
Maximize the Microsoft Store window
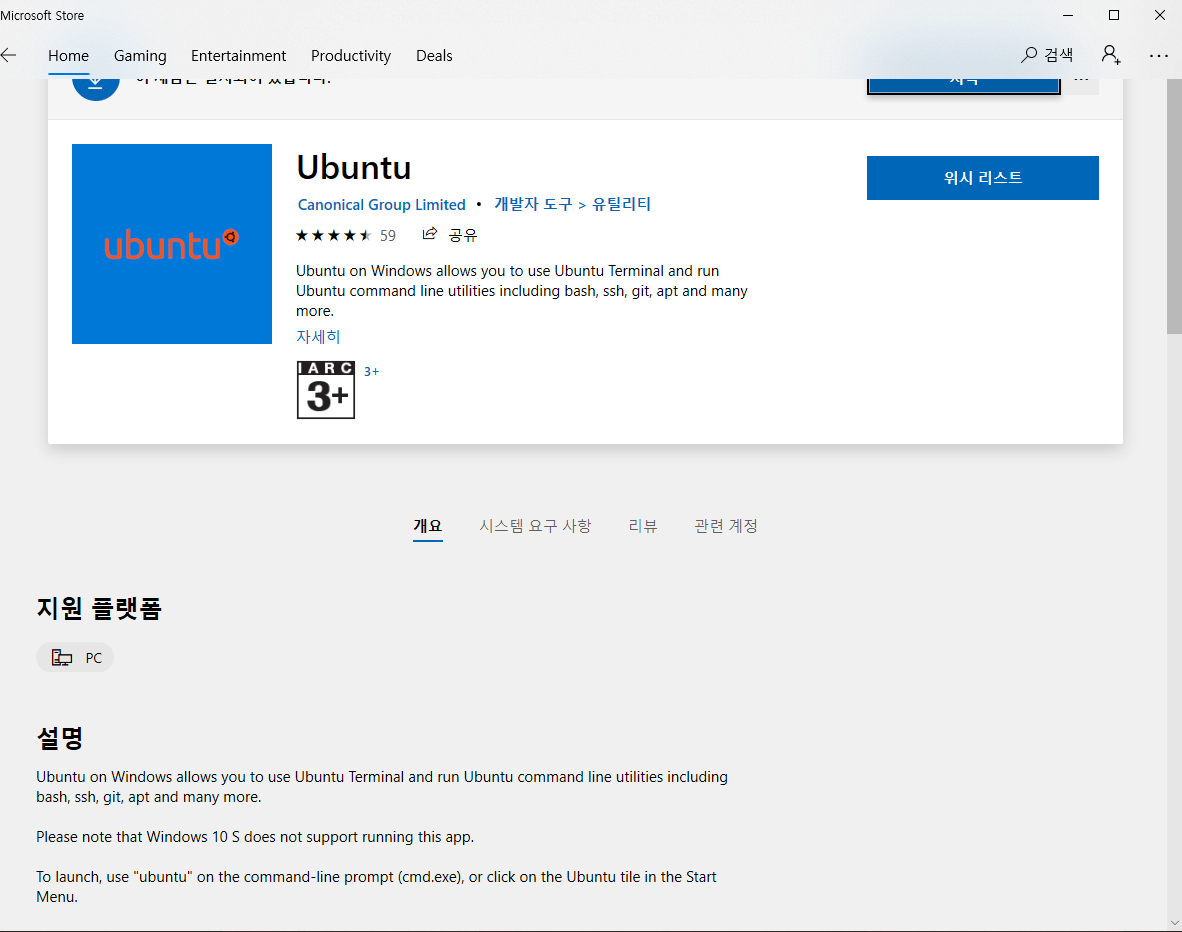(1113, 15)
